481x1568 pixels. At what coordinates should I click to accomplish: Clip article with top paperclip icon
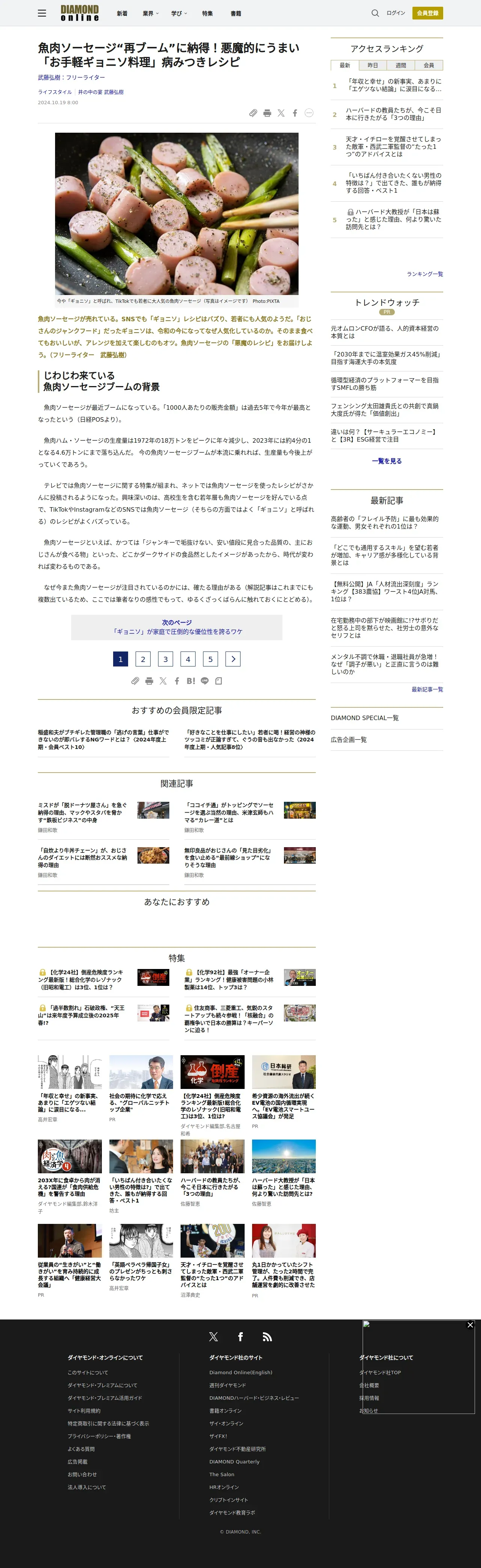point(253,113)
